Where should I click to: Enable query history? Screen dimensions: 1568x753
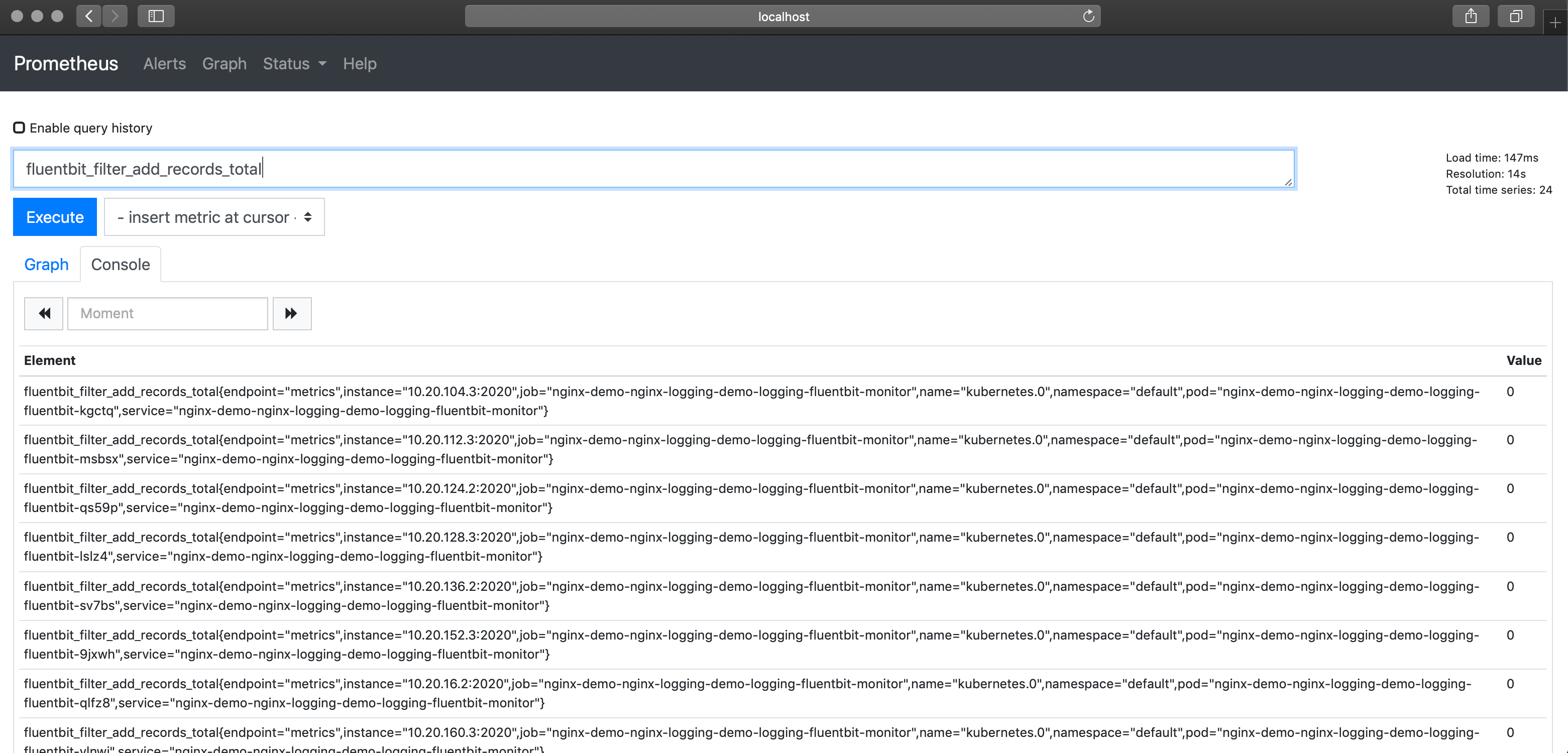(19, 127)
